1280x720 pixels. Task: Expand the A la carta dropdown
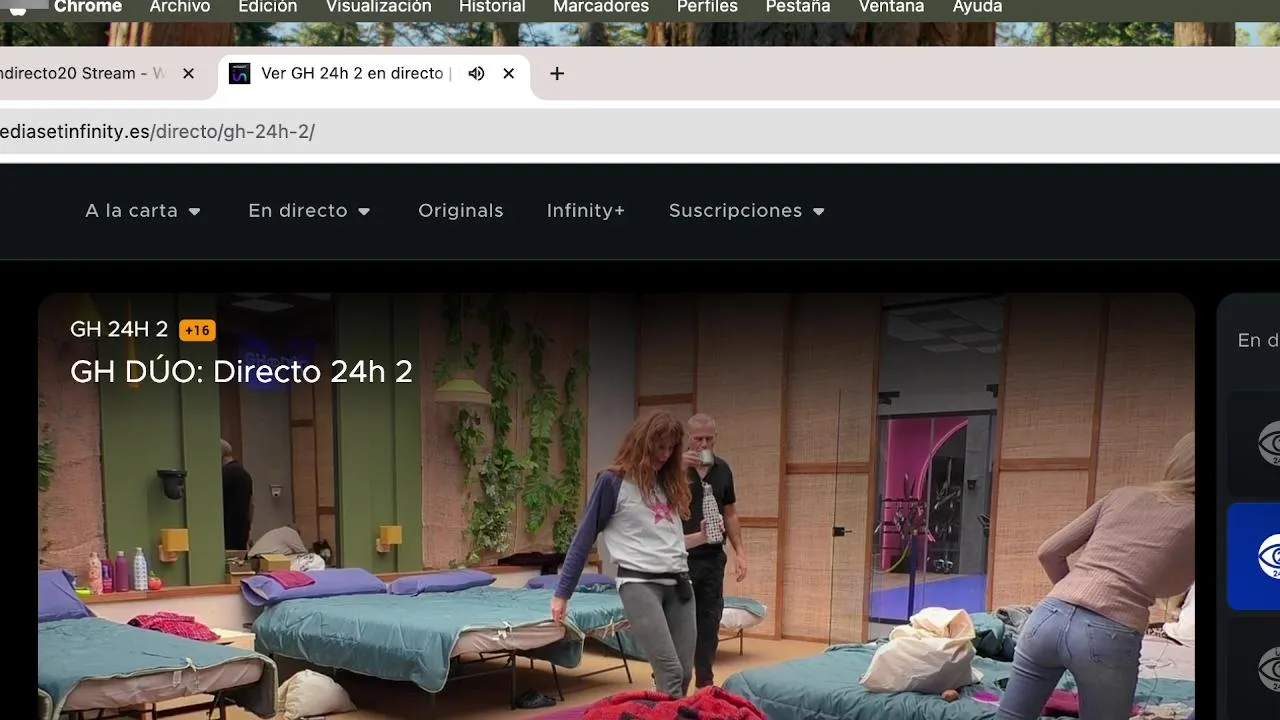tap(143, 211)
